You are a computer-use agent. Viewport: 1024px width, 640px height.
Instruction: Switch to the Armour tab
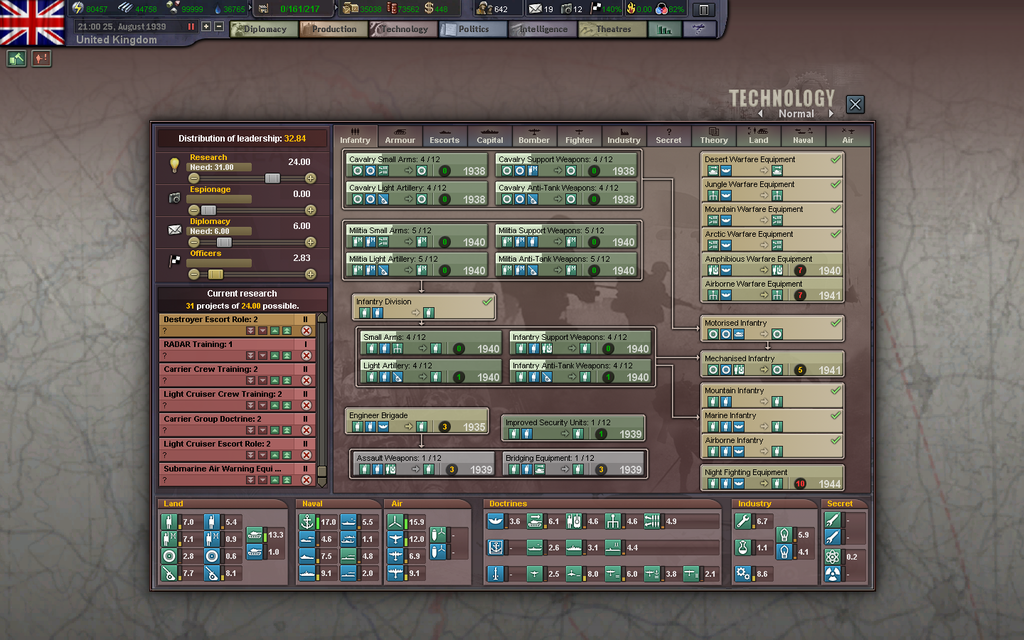[x=400, y=136]
